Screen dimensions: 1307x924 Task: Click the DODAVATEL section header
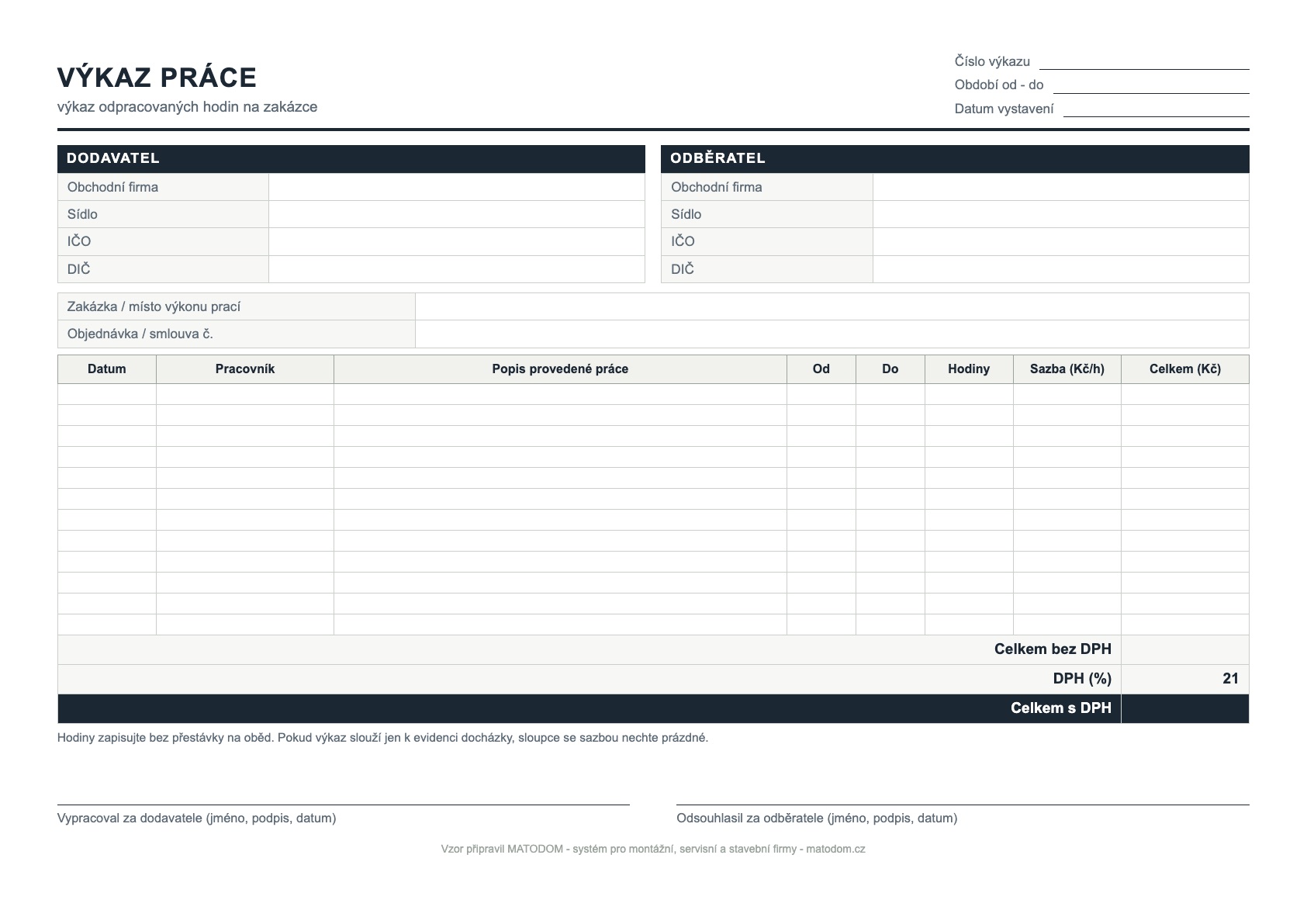tap(351, 158)
